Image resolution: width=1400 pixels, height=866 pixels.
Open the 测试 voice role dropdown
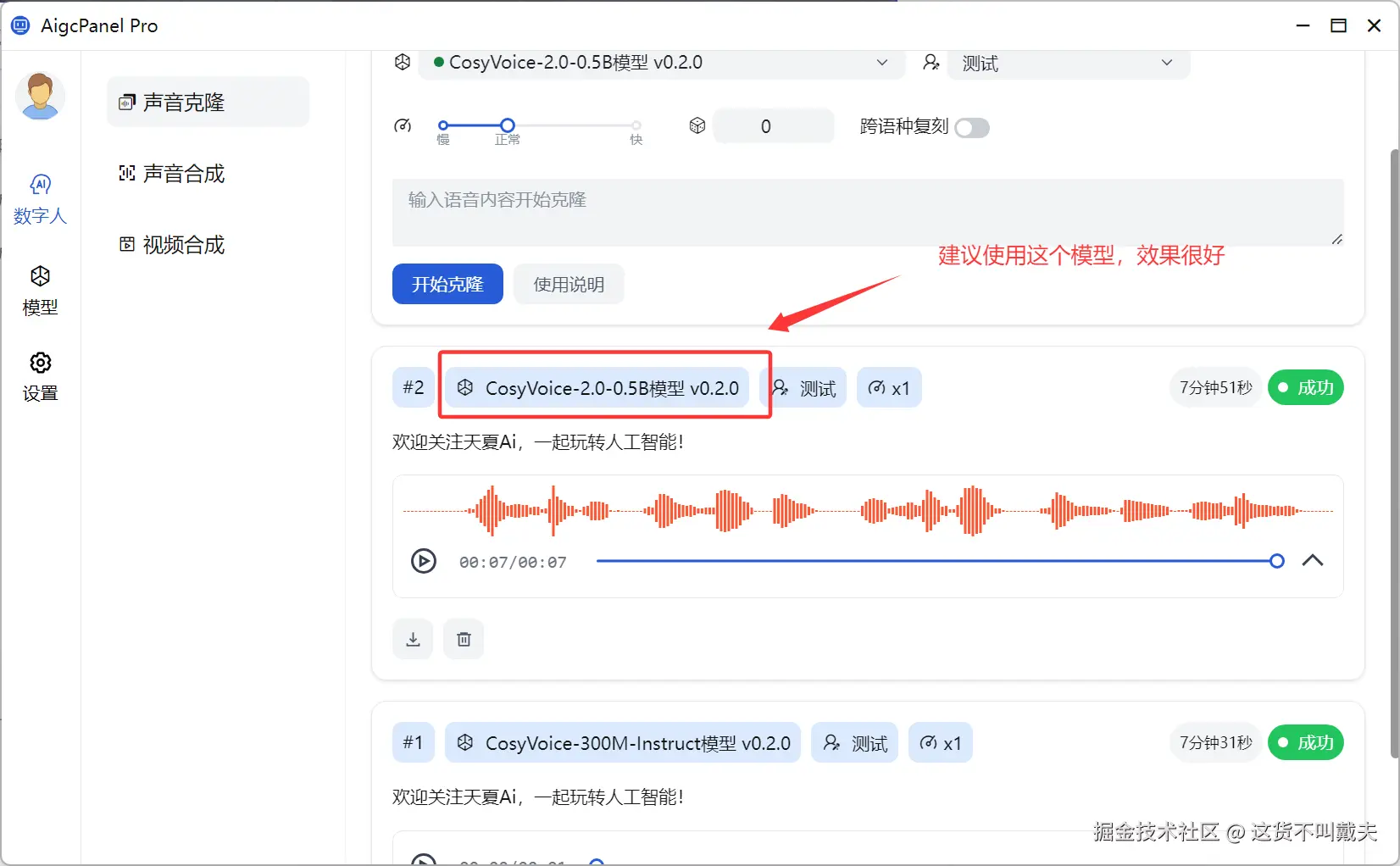[1068, 63]
